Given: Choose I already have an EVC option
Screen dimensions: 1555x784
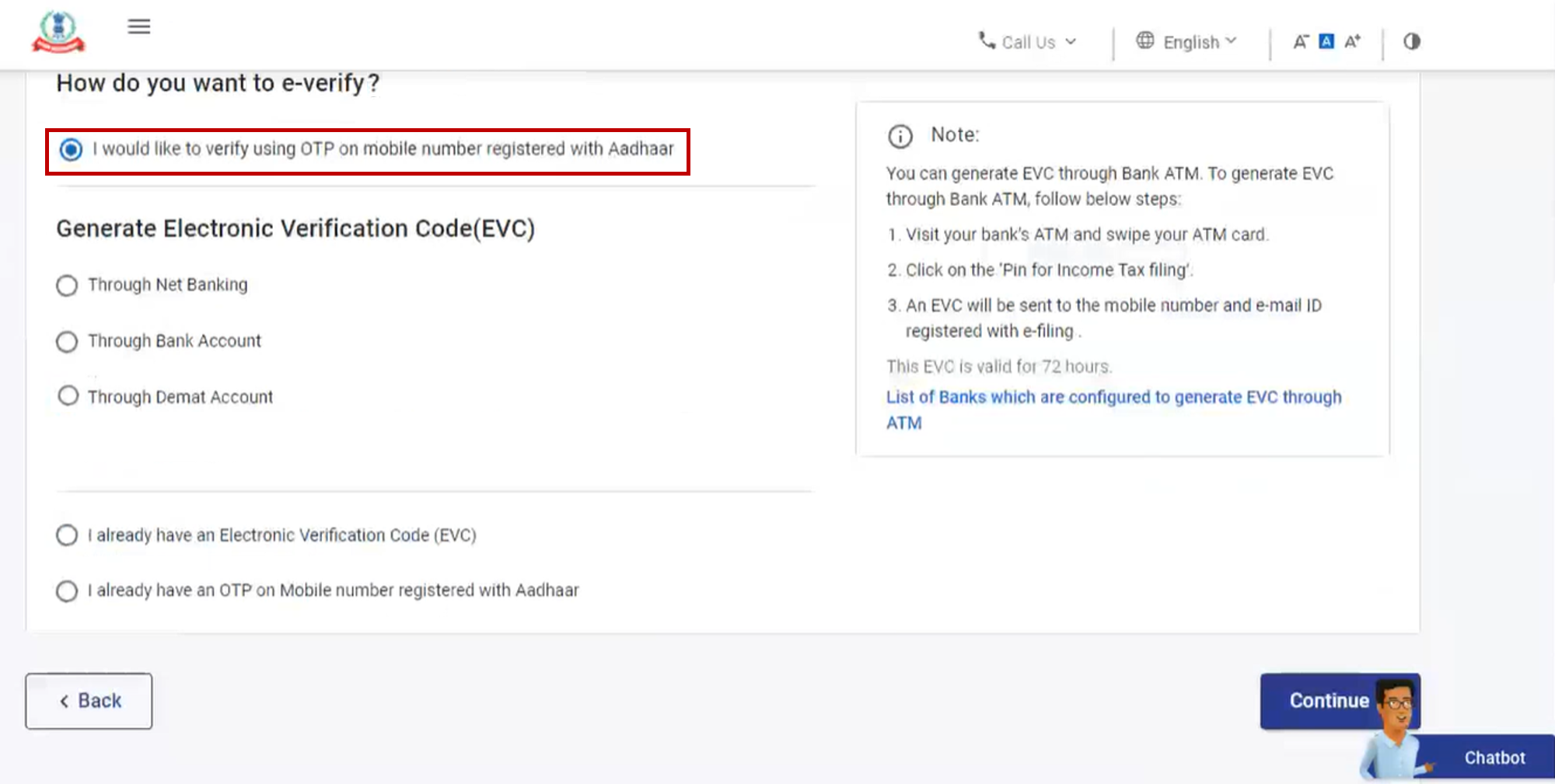Looking at the screenshot, I should click(67, 535).
